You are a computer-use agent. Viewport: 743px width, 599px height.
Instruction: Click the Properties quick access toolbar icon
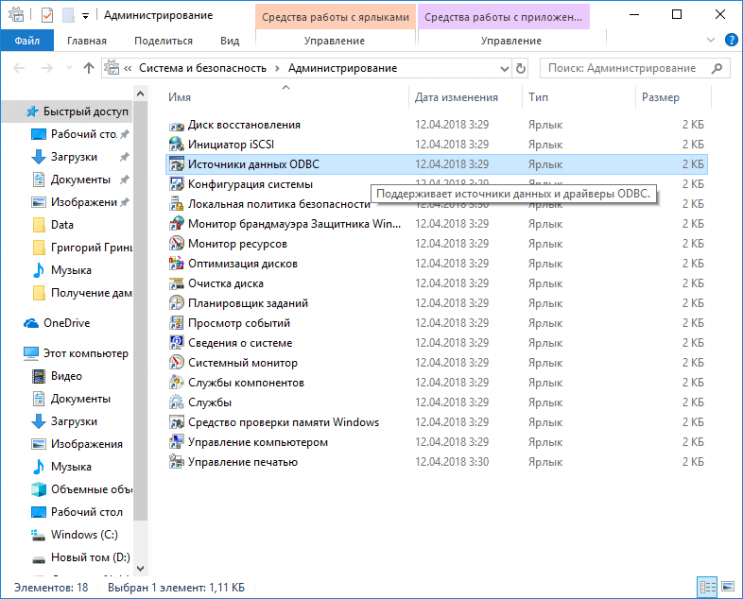click(47, 16)
